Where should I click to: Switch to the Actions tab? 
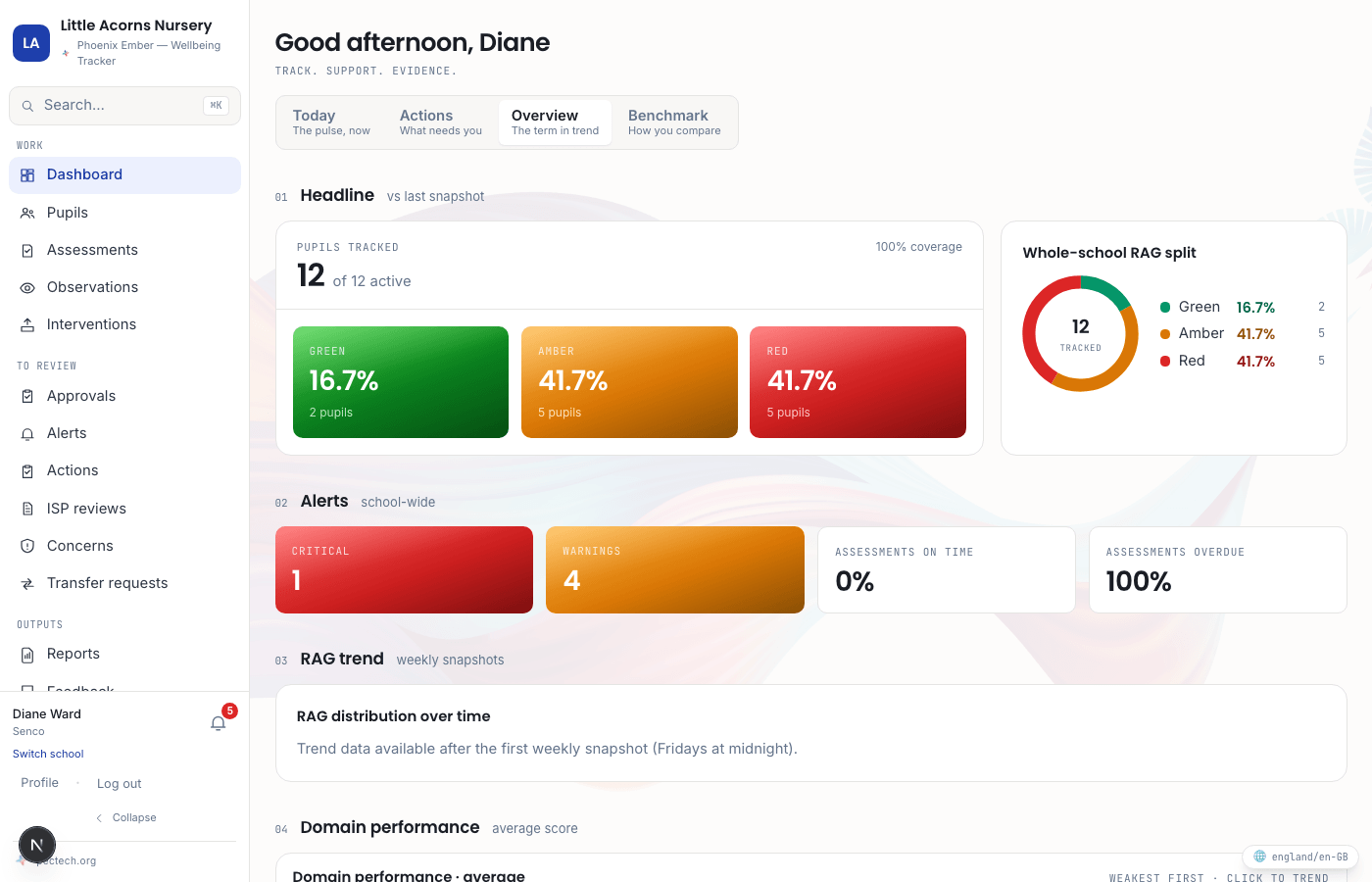click(440, 122)
